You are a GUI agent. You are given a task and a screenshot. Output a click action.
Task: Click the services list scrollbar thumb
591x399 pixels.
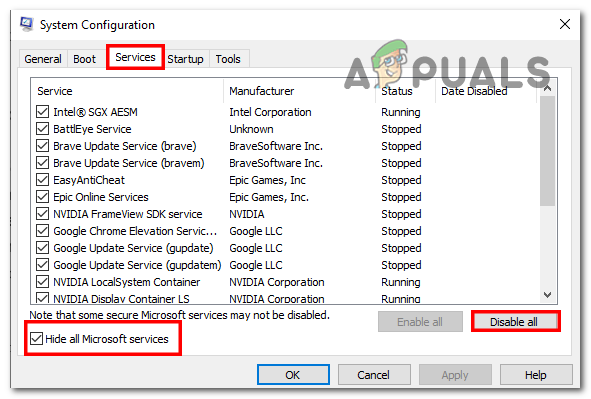pyautogui.click(x=548, y=151)
